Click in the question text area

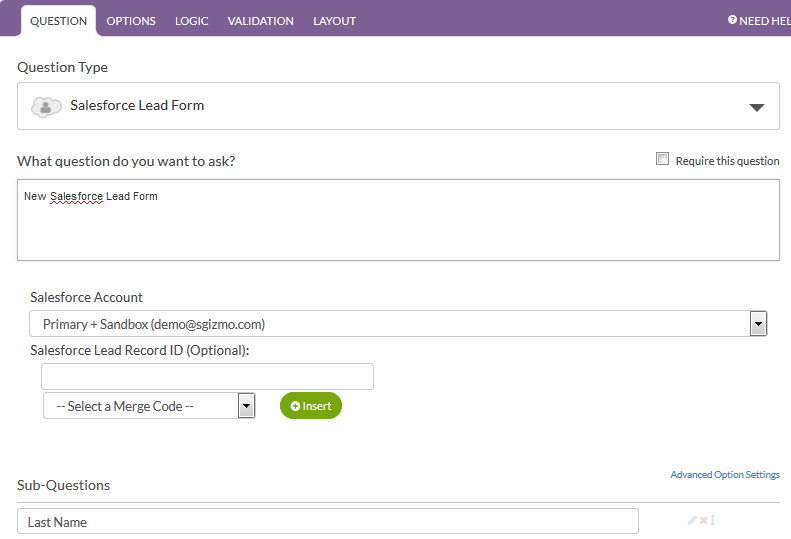[x=398, y=225]
